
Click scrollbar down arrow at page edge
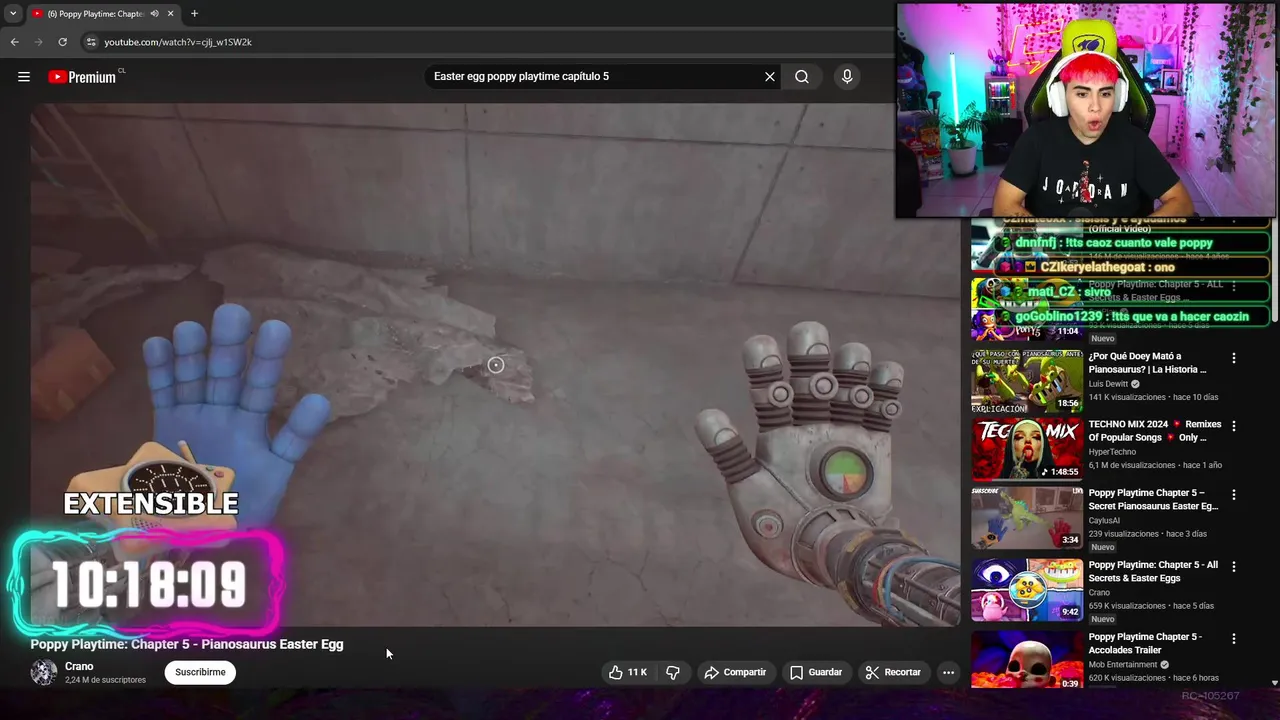click(x=1274, y=683)
